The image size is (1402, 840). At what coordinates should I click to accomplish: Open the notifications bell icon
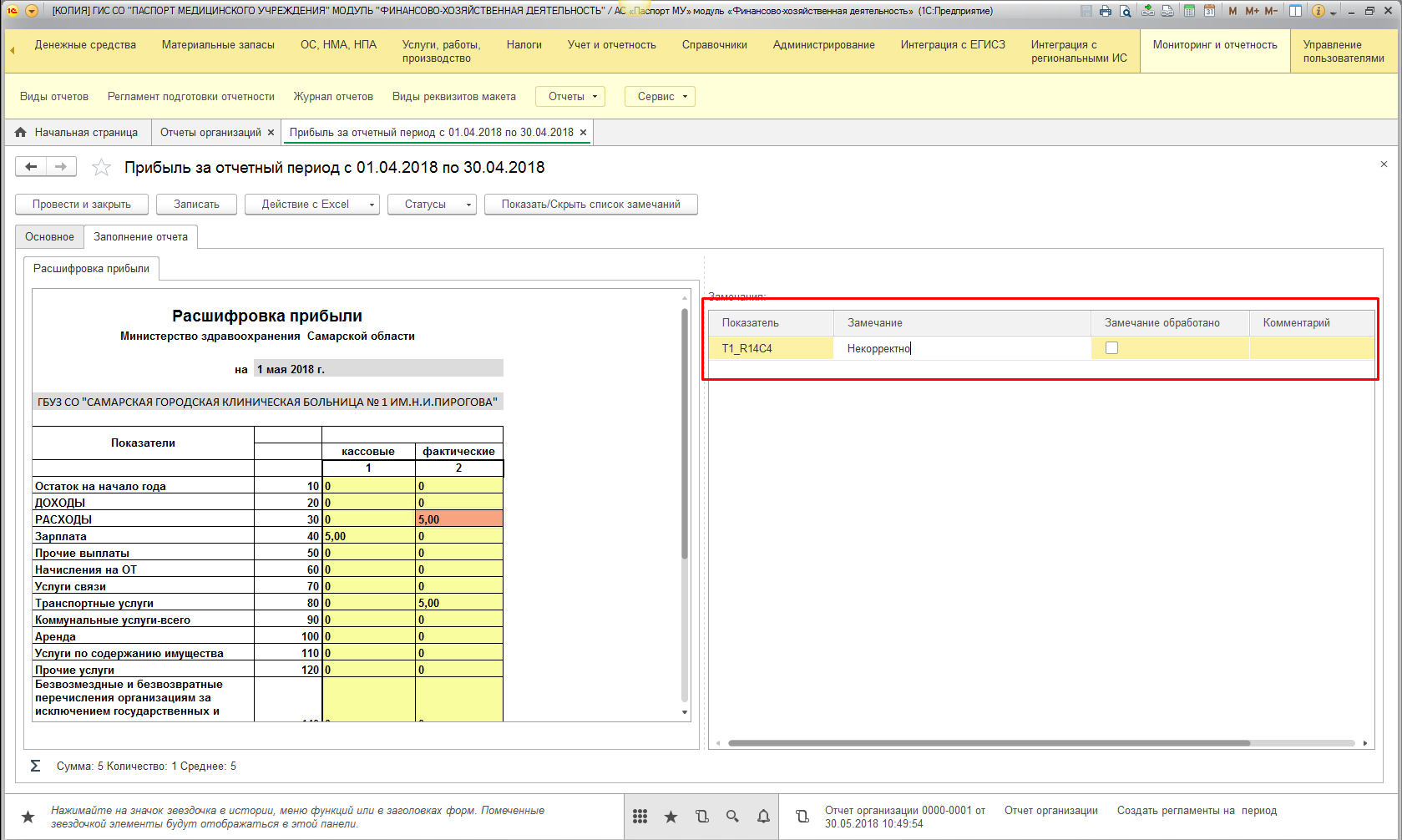(763, 817)
